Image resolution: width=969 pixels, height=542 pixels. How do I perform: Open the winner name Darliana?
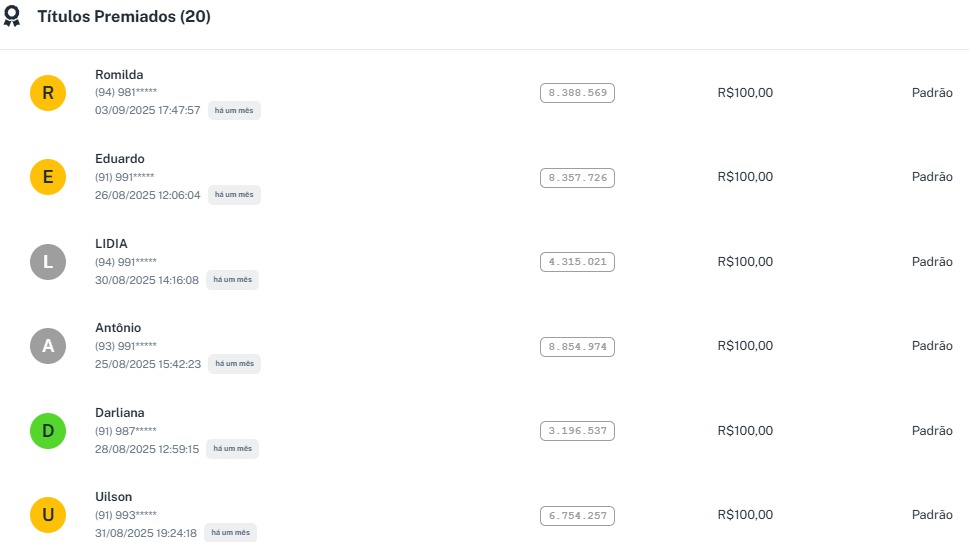120,413
